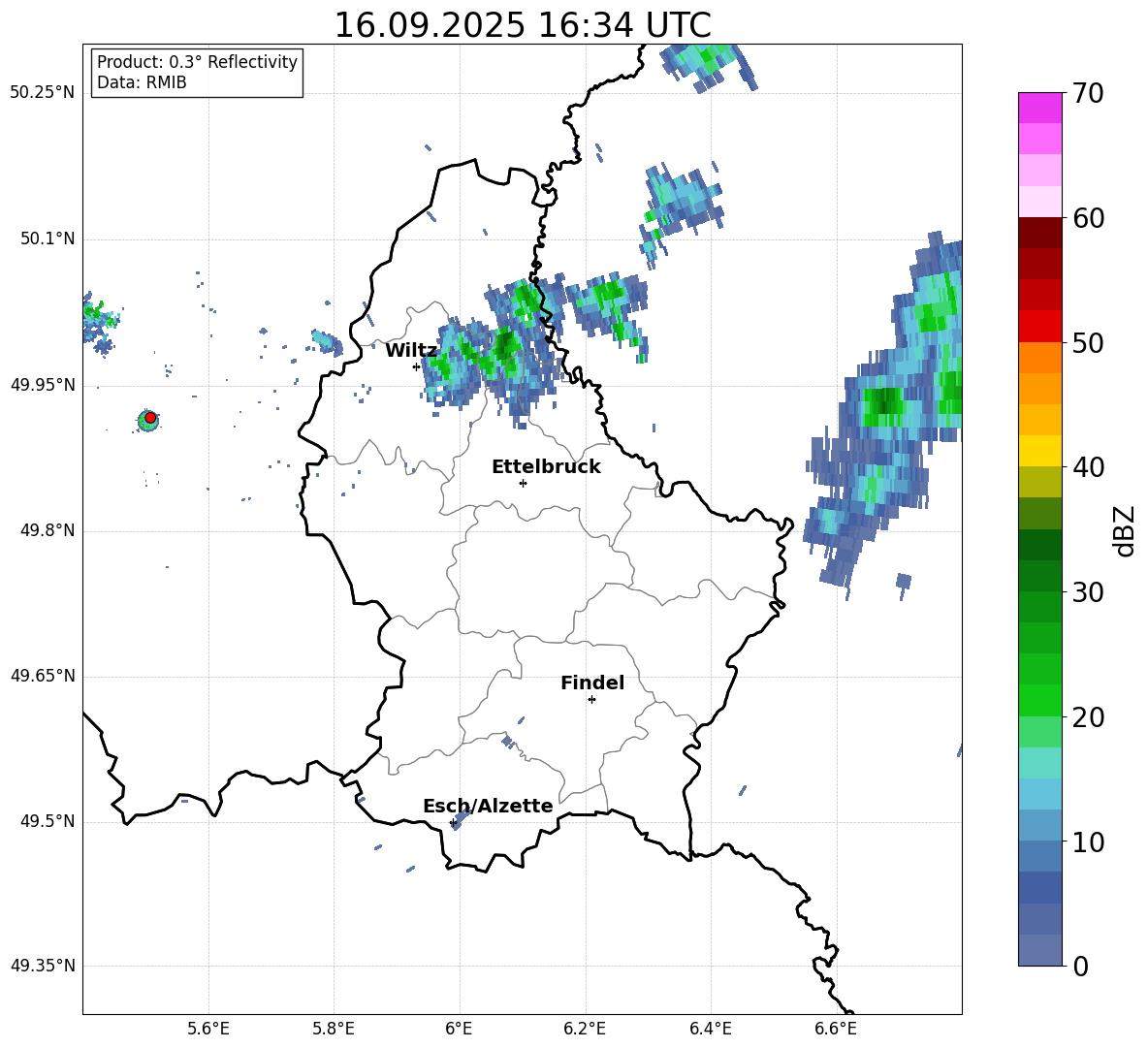Click the orange colorbar segment below 50
This screenshot has width=1148, height=1048.
(1039, 358)
